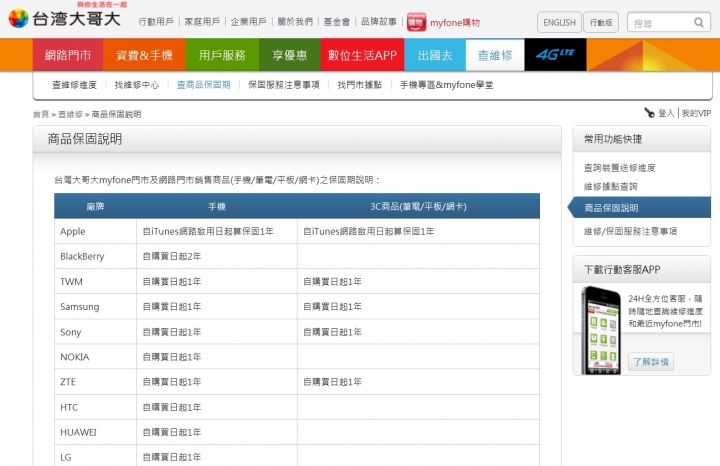This screenshot has width=720, height=466.
Task: Click the TWM brand cell
Action: point(96,281)
